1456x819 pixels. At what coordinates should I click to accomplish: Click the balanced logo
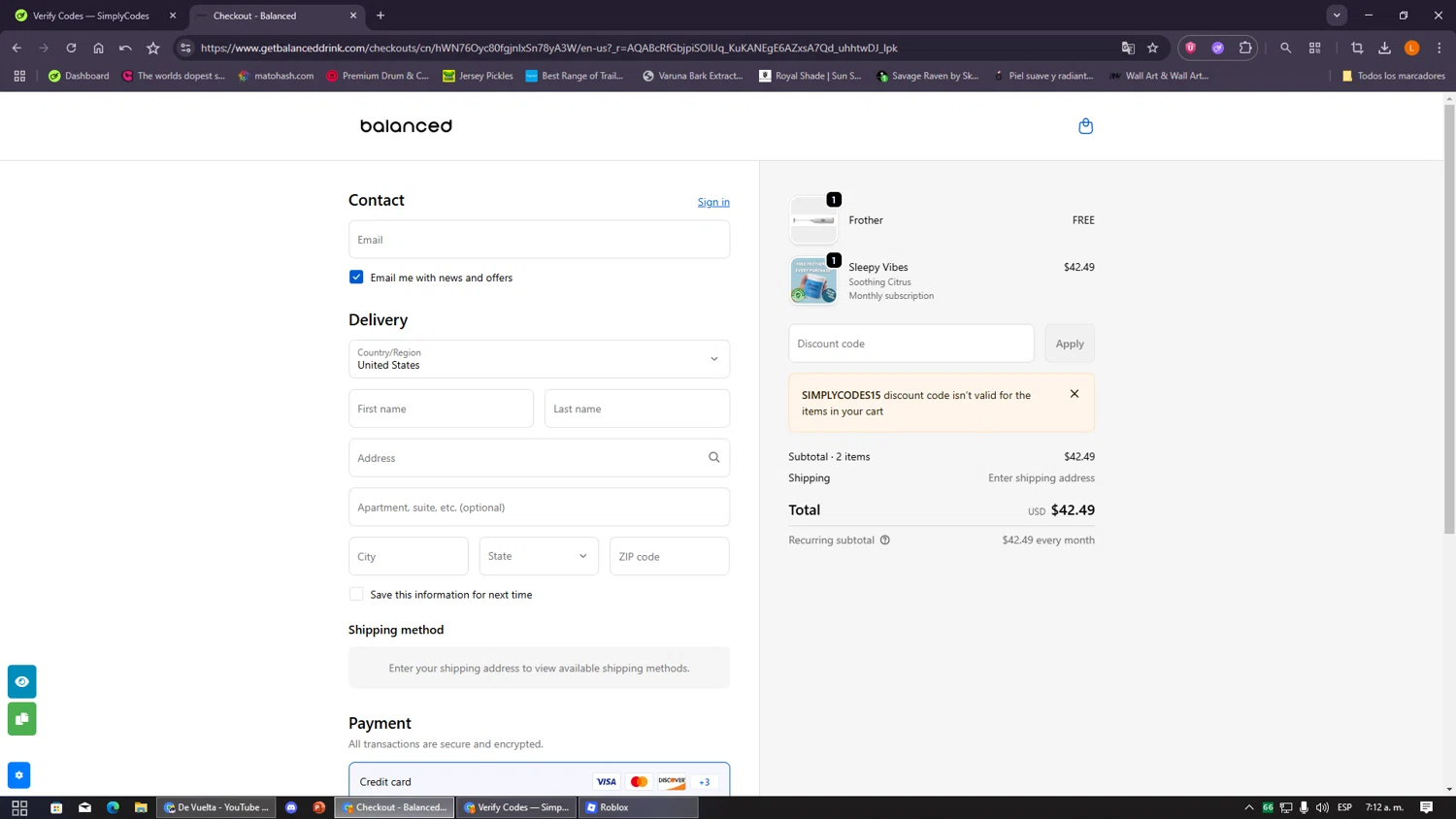pos(406,126)
